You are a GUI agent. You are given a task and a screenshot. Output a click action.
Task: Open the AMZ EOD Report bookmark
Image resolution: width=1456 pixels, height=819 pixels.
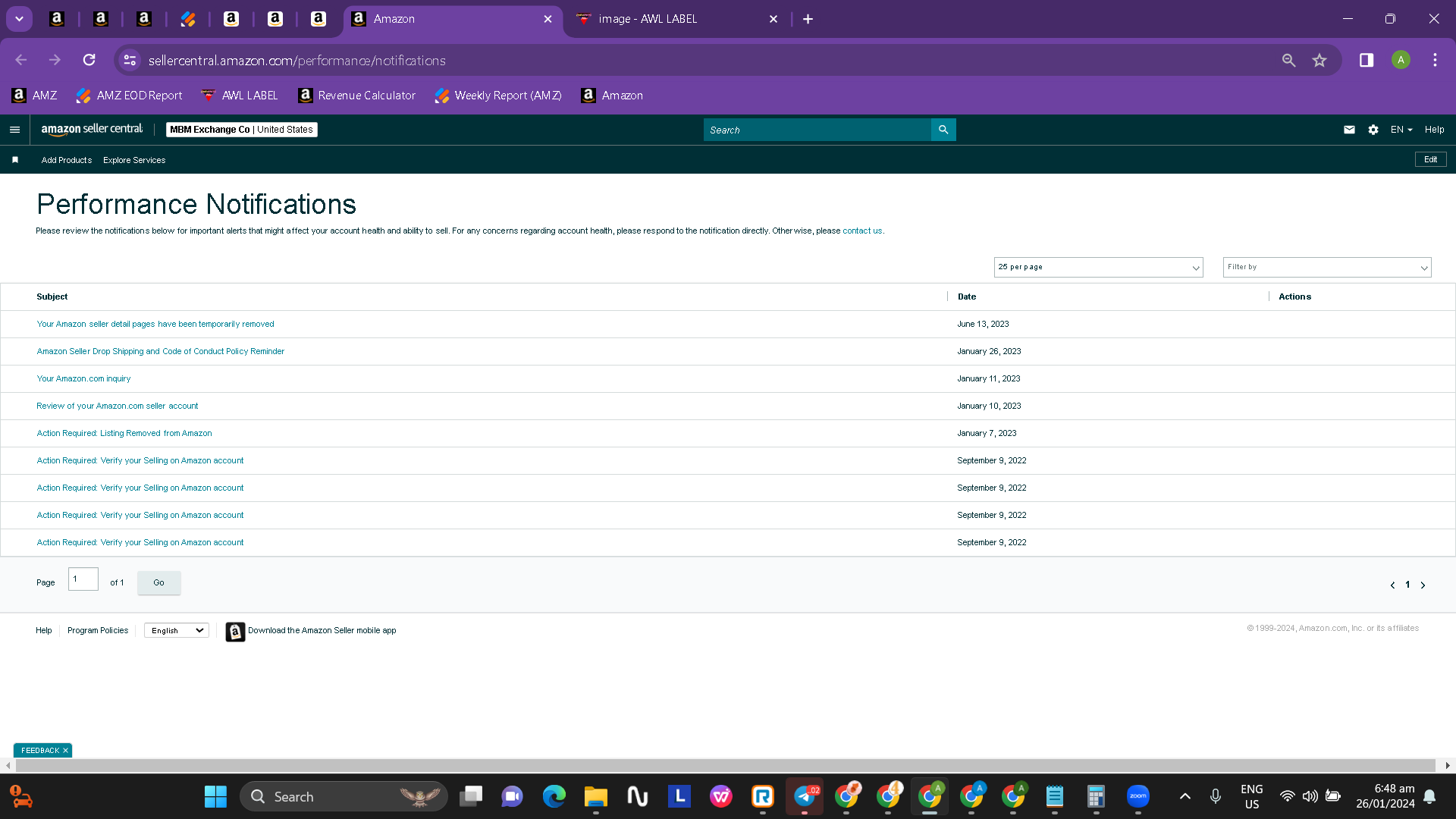click(x=130, y=96)
